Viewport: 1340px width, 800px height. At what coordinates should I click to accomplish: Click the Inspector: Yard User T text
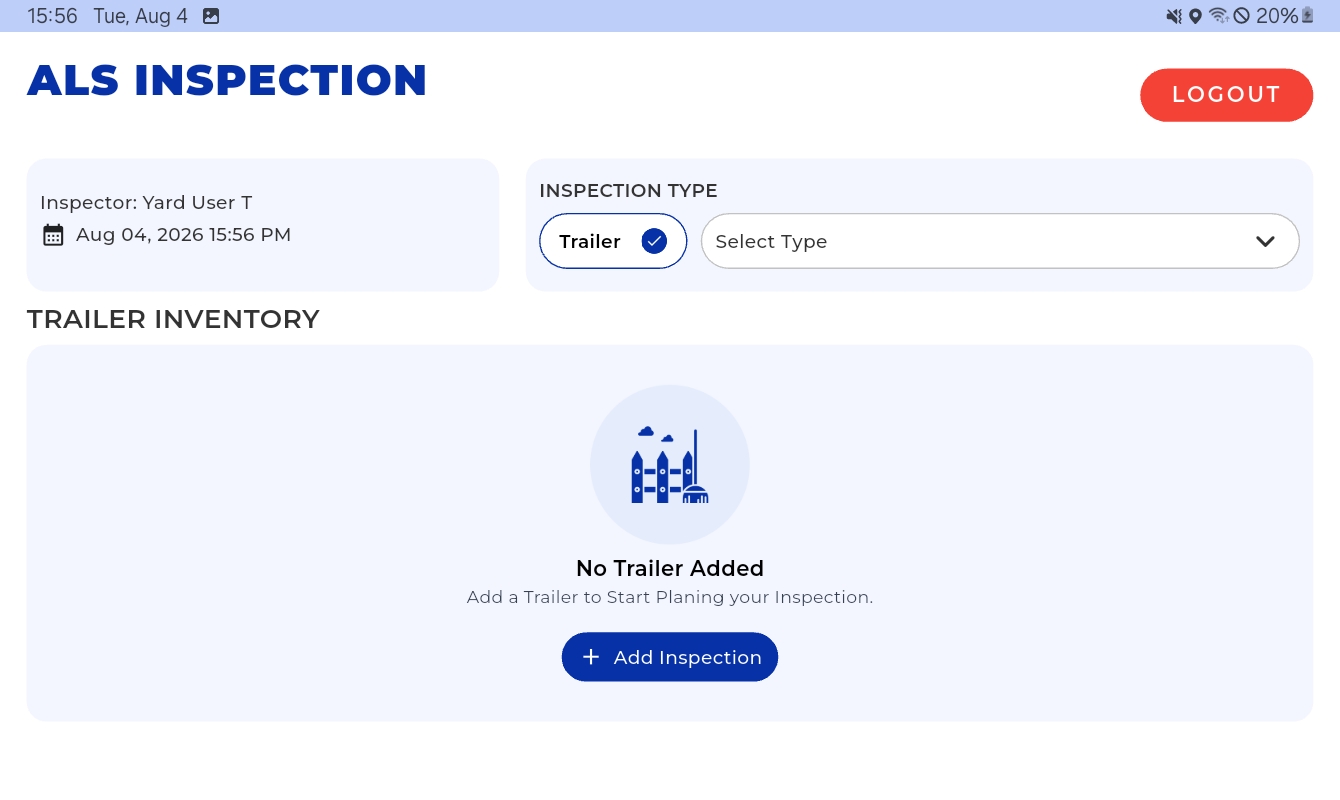tap(146, 203)
